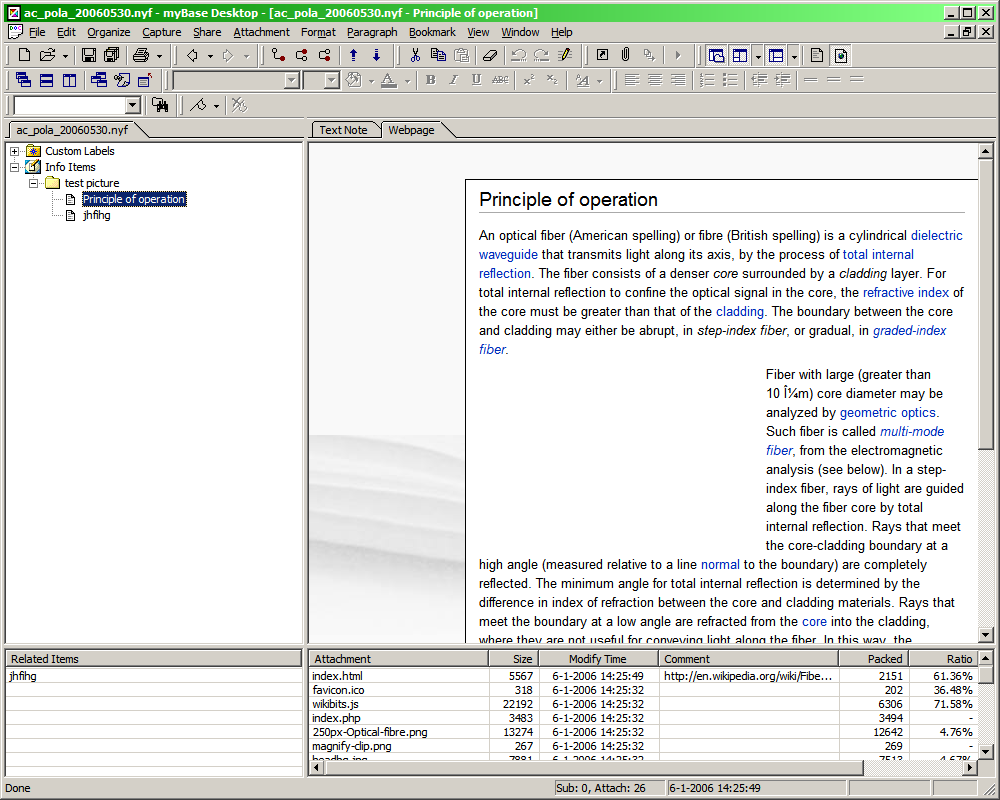Collapse the test picture folder
Viewport: 1000px width, 800px height.
click(34, 183)
